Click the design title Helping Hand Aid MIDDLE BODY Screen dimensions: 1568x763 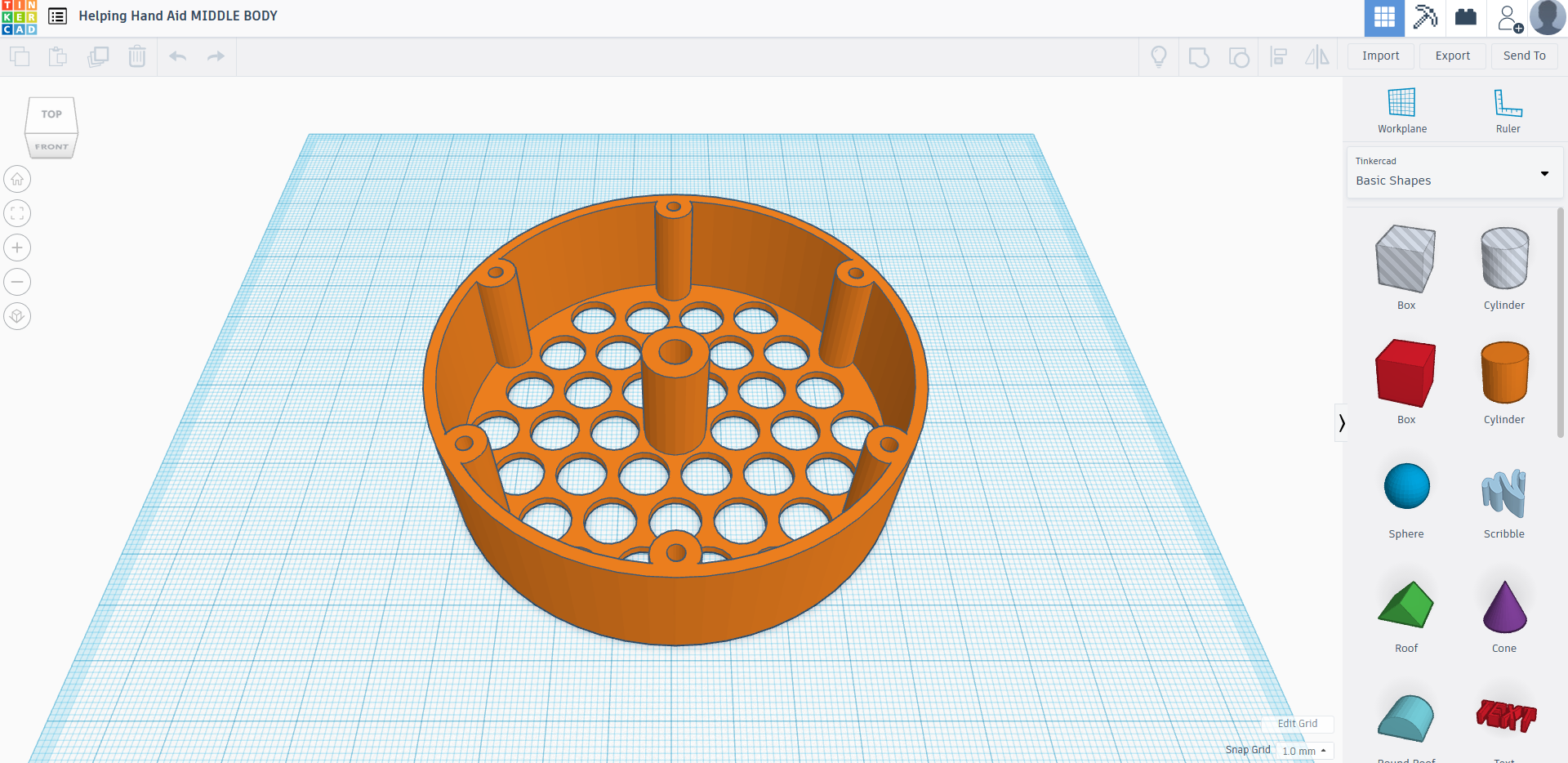[178, 16]
